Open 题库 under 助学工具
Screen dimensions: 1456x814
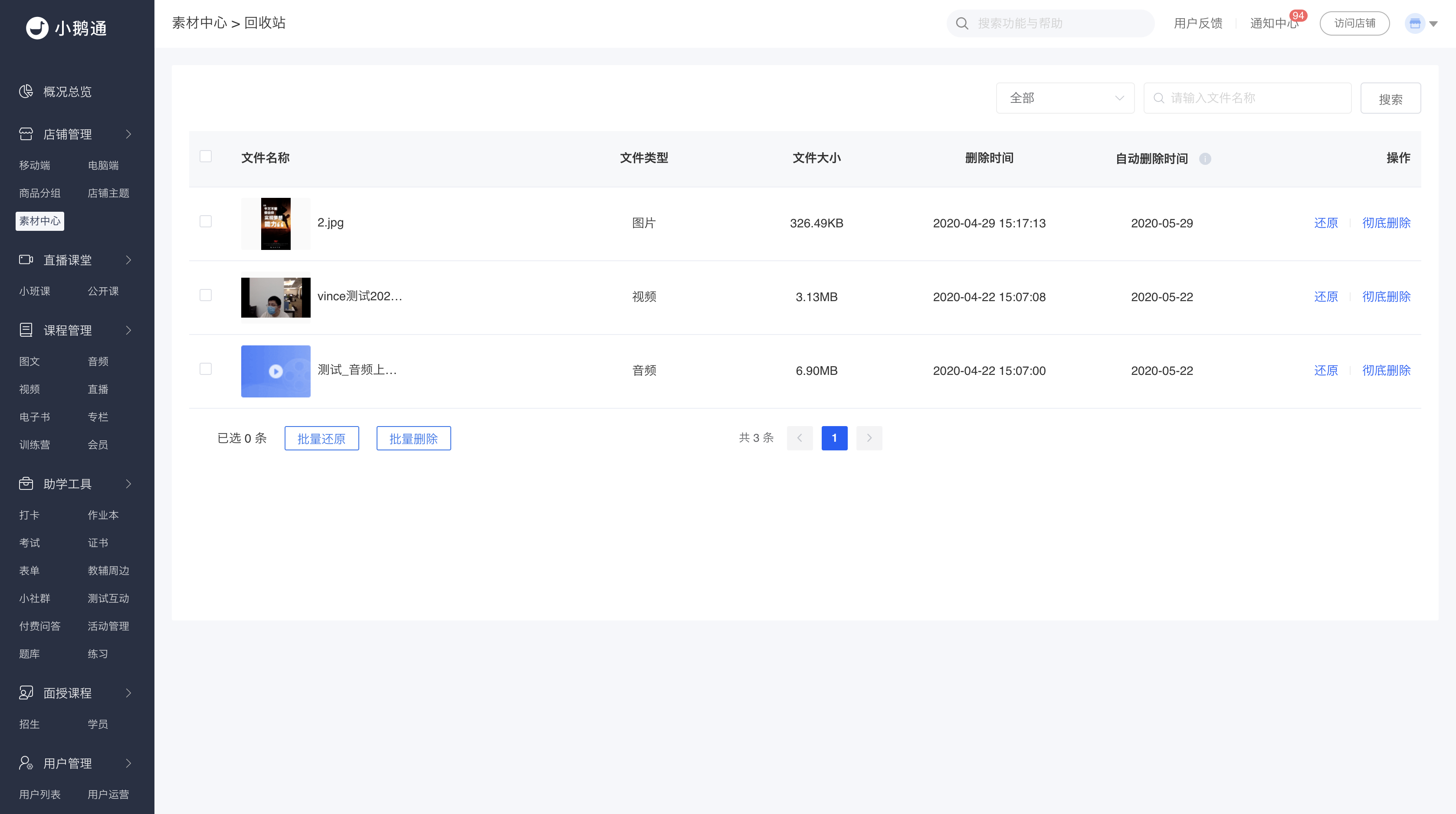tap(30, 654)
